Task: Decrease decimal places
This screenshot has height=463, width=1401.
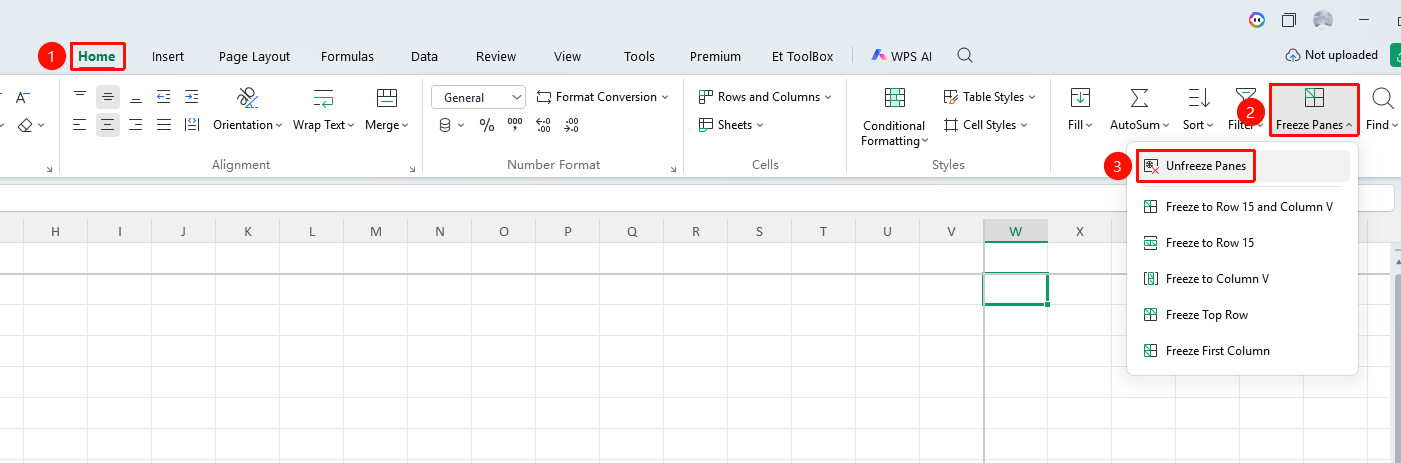Action: pyautogui.click(x=571, y=125)
